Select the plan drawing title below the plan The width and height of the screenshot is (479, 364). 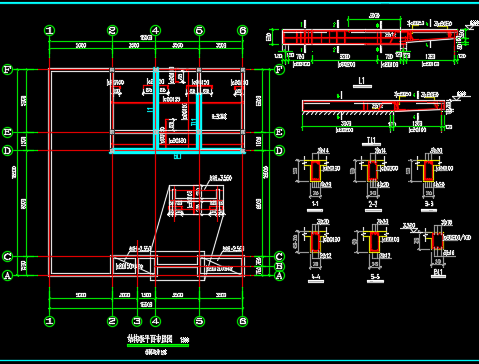[150, 339]
